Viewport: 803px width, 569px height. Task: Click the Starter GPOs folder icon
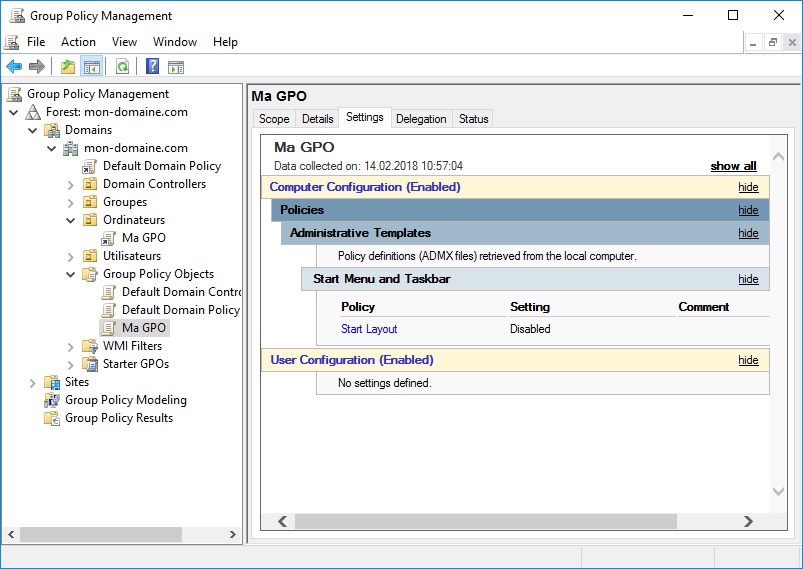(90, 364)
